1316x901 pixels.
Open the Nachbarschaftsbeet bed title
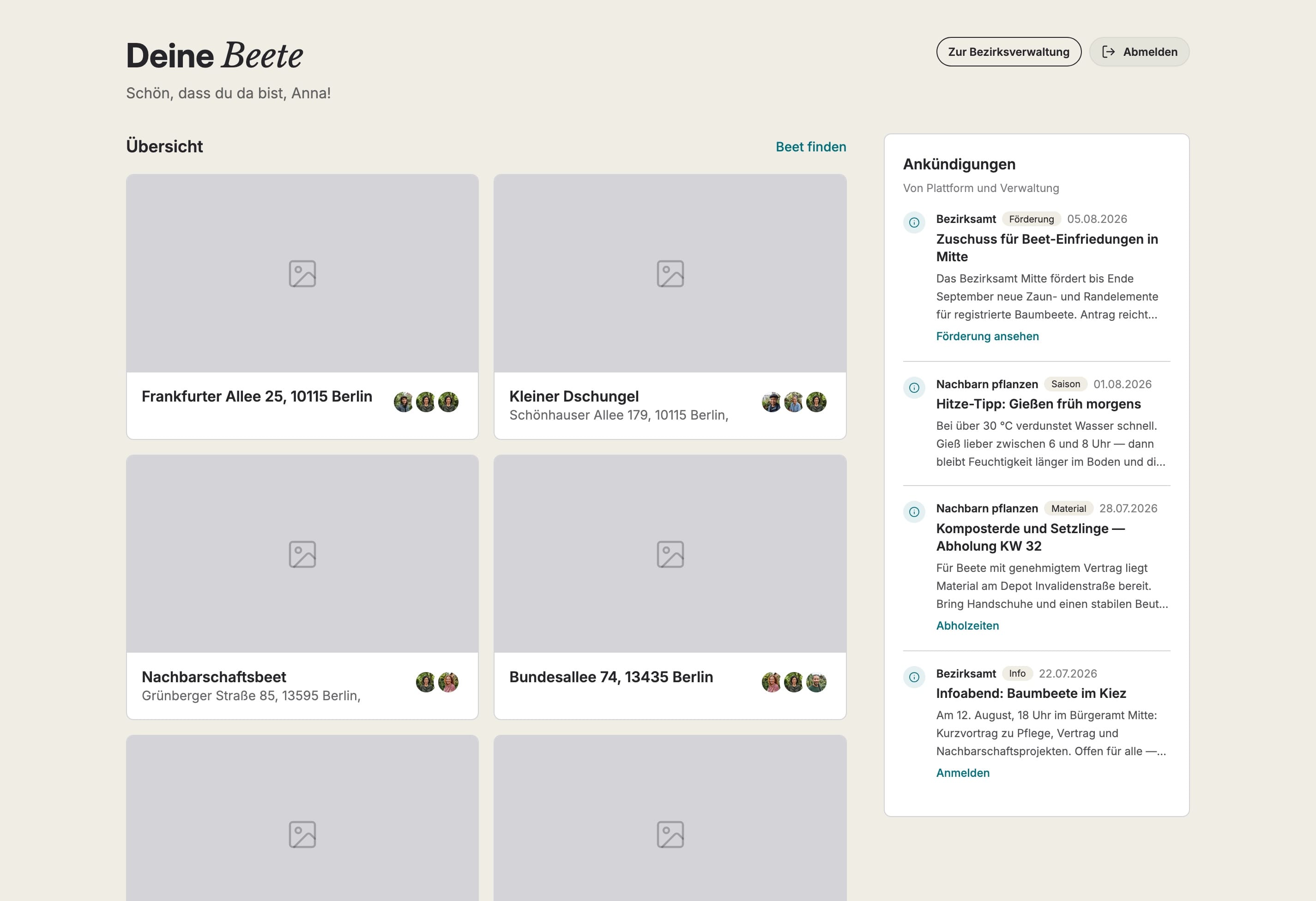214,677
